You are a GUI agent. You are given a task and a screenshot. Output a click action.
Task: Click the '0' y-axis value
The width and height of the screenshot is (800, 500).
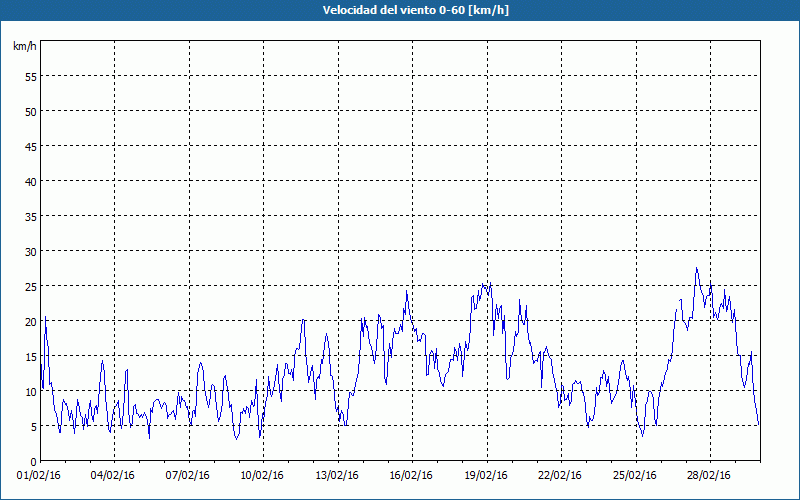[x=34, y=462]
